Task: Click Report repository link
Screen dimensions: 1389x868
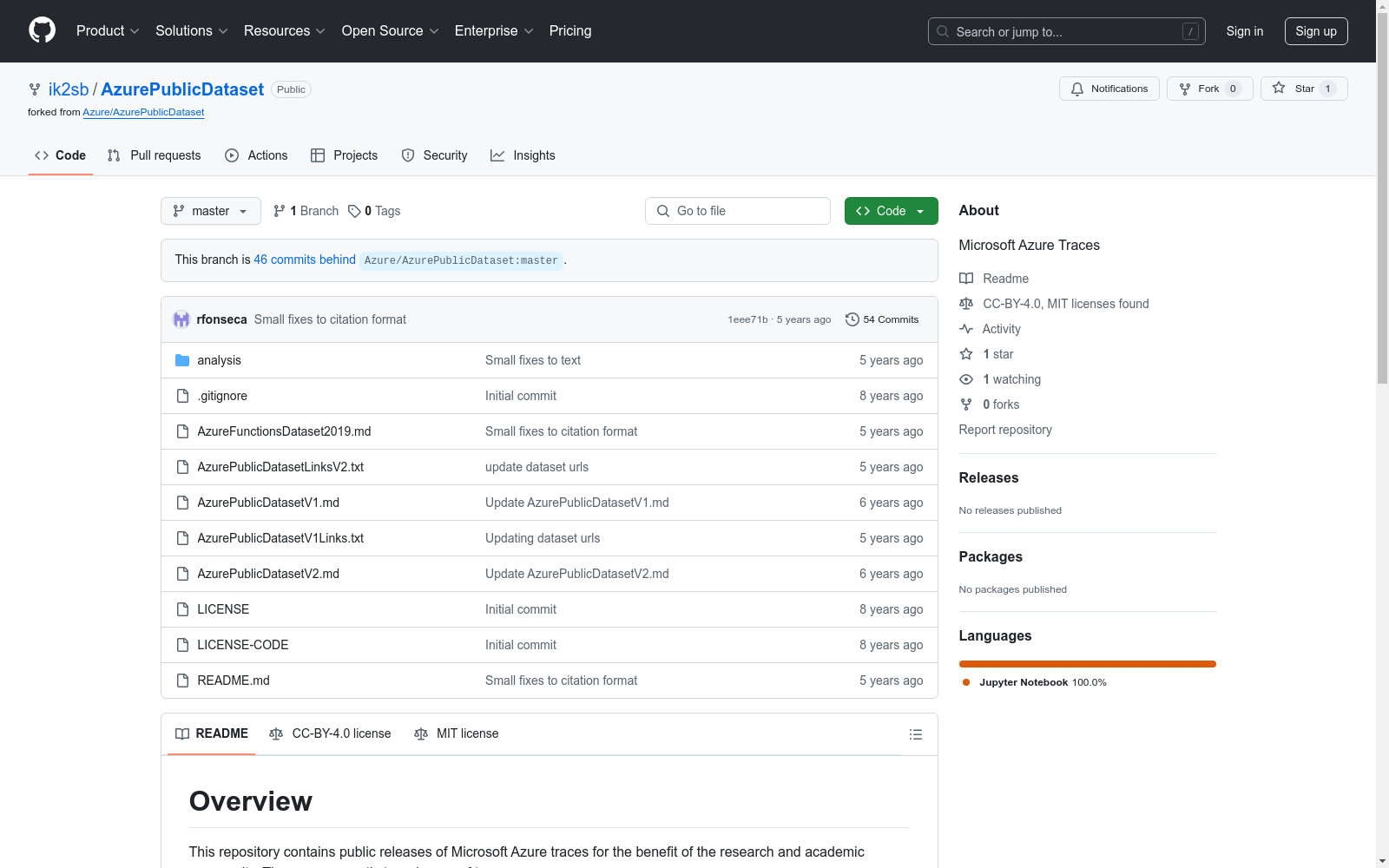Action: [x=1005, y=430]
